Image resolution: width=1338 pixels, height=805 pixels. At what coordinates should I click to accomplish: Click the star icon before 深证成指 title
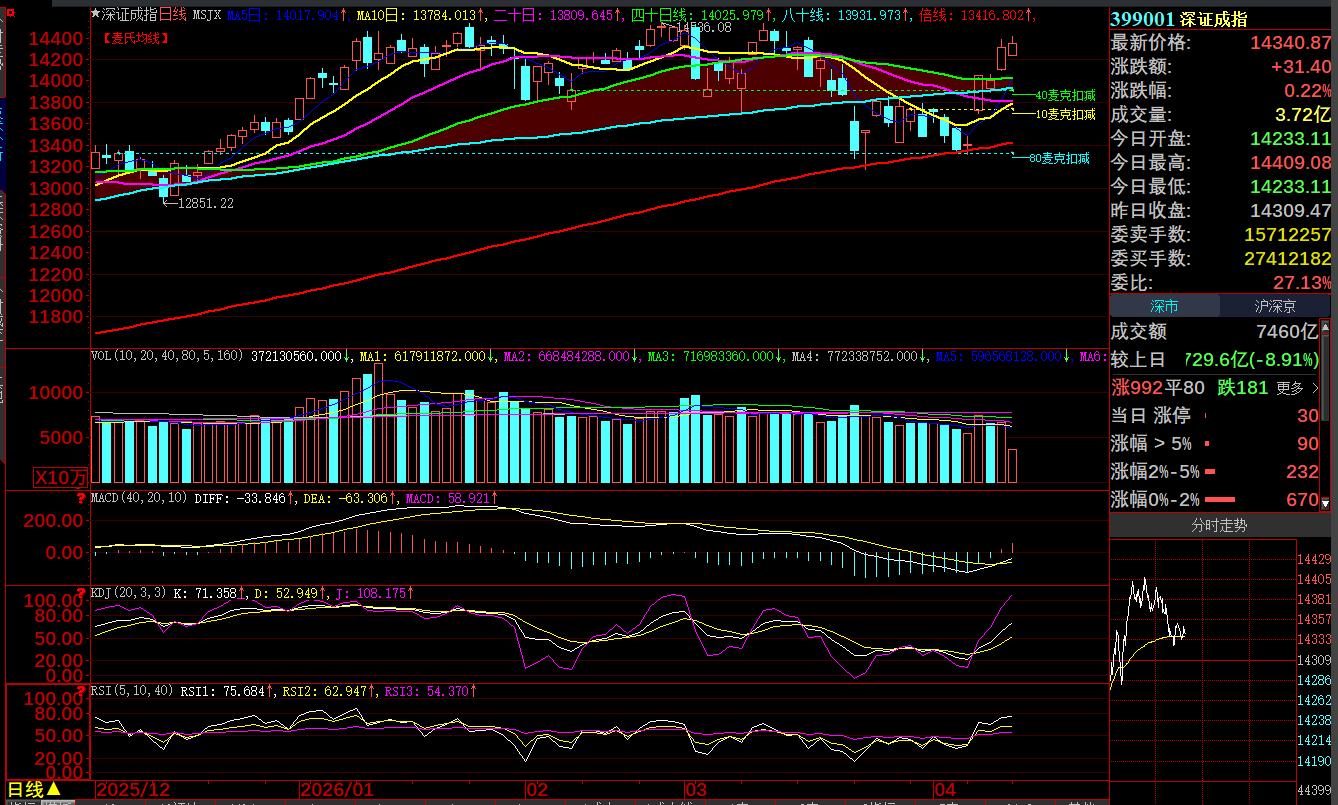95,15
